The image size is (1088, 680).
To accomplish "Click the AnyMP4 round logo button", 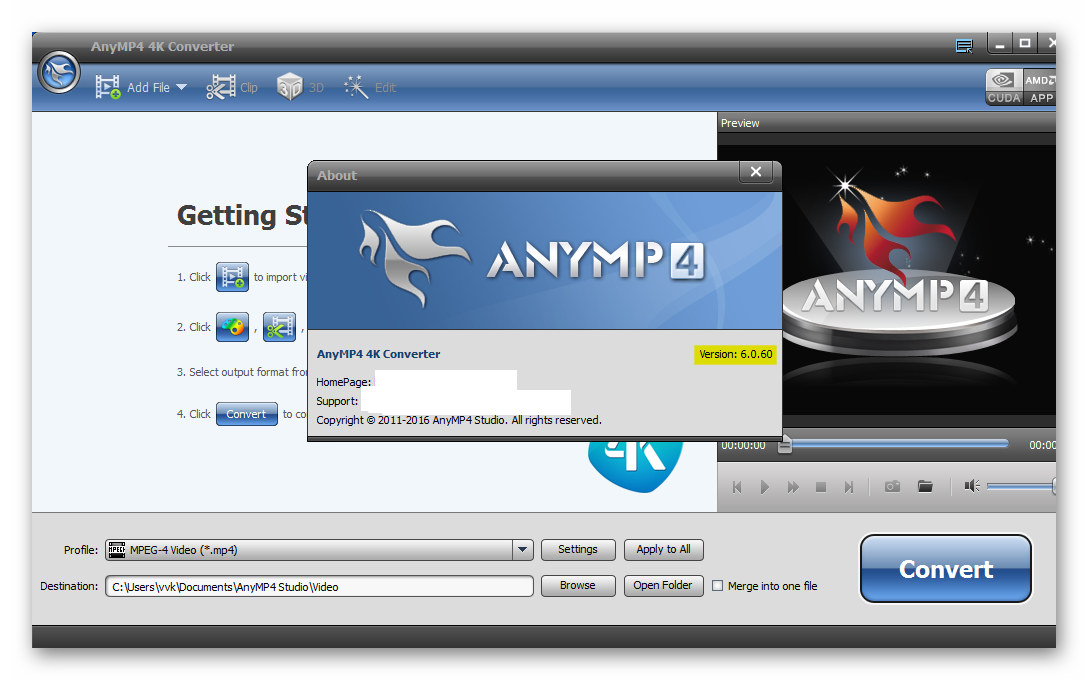I will click(x=59, y=73).
